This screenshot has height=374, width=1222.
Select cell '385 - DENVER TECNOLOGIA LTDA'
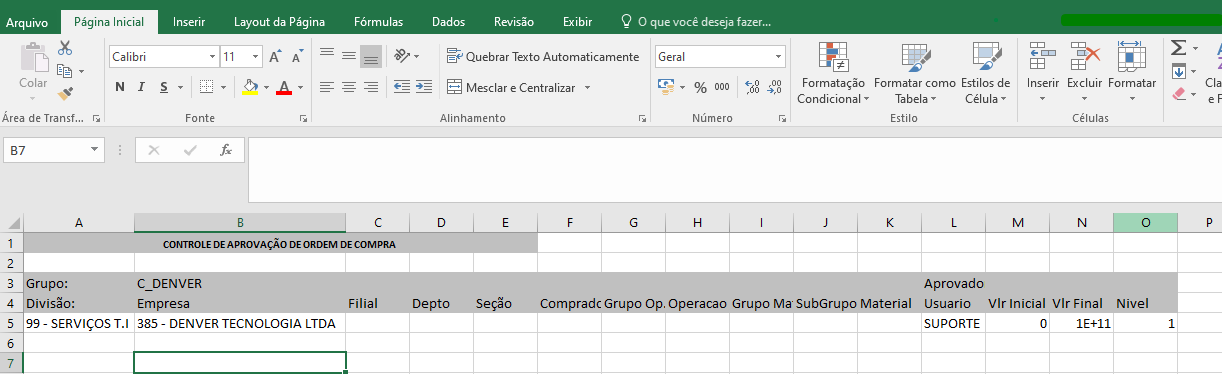pyautogui.click(x=240, y=323)
